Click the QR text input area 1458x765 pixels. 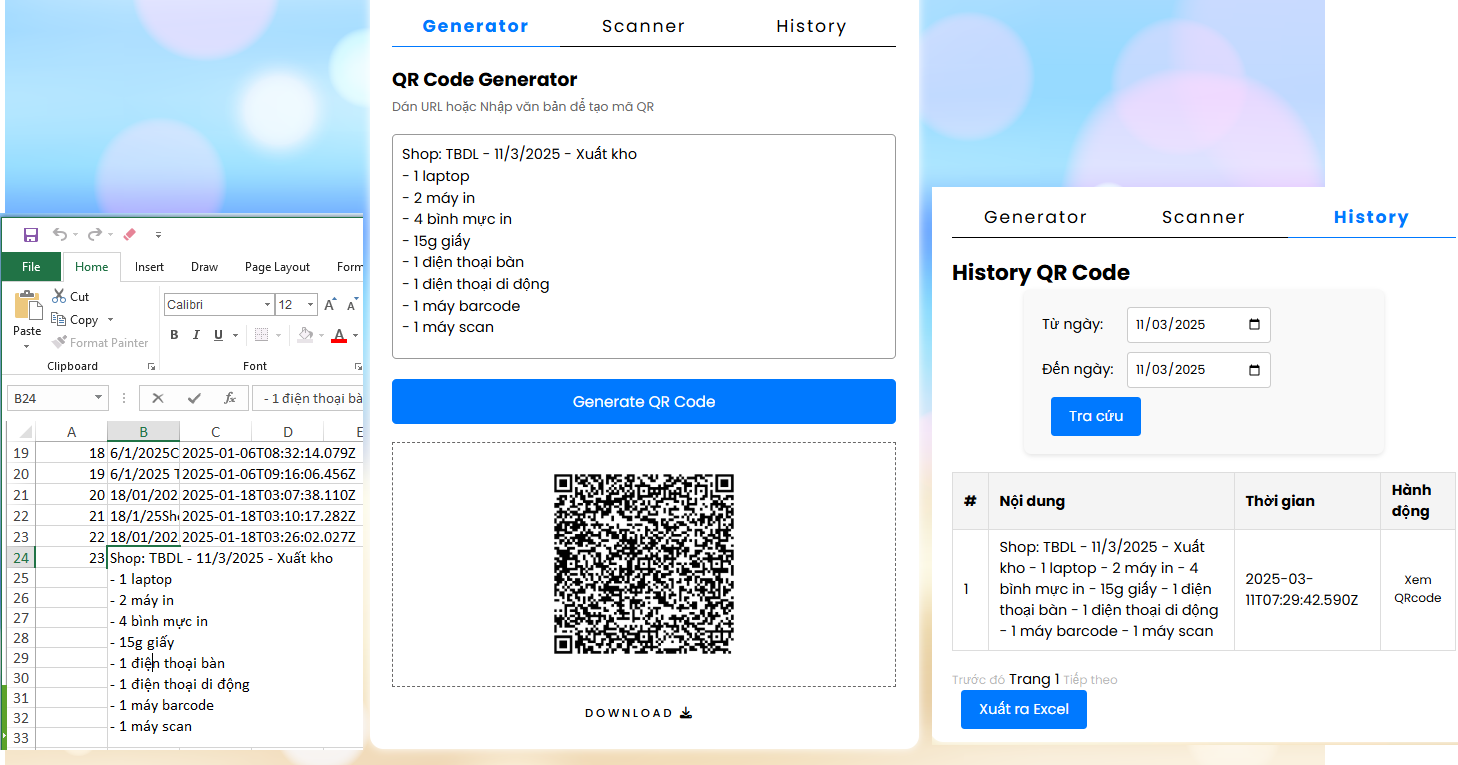tap(643, 246)
